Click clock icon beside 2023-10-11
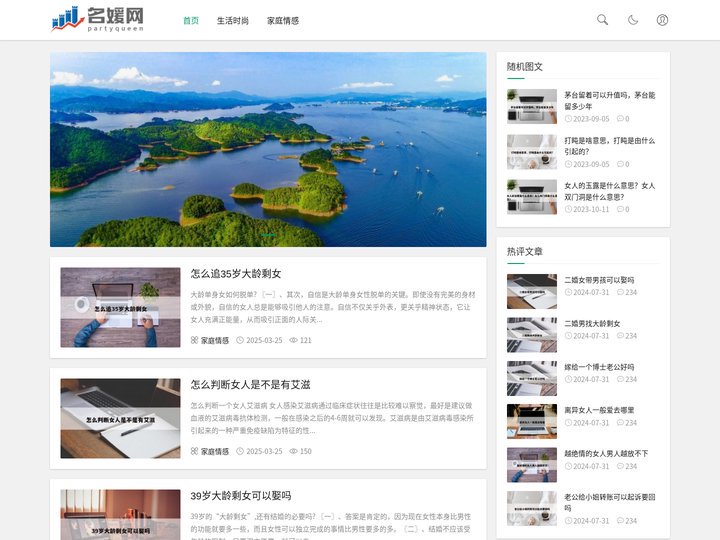720x540 pixels. (x=568, y=209)
